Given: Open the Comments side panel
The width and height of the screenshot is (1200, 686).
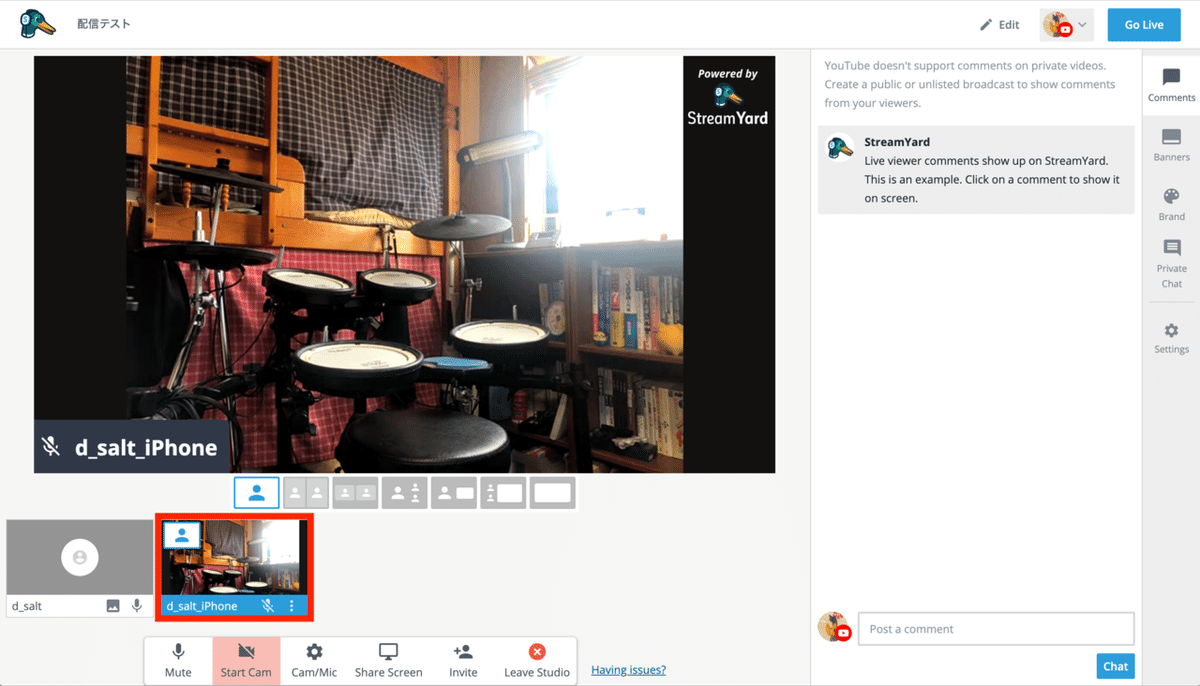Looking at the screenshot, I should click(x=1171, y=85).
